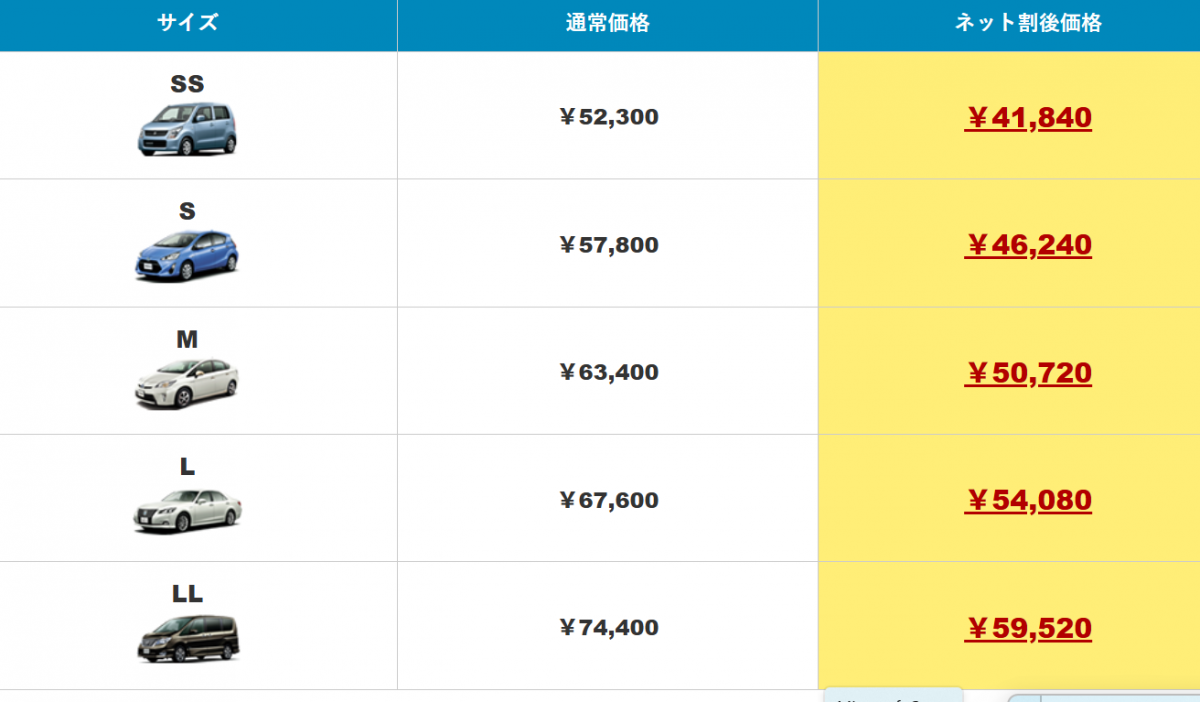The height and width of the screenshot is (702, 1200).
Task: Click the ¥74,400 regular price text
Action: click(x=608, y=628)
